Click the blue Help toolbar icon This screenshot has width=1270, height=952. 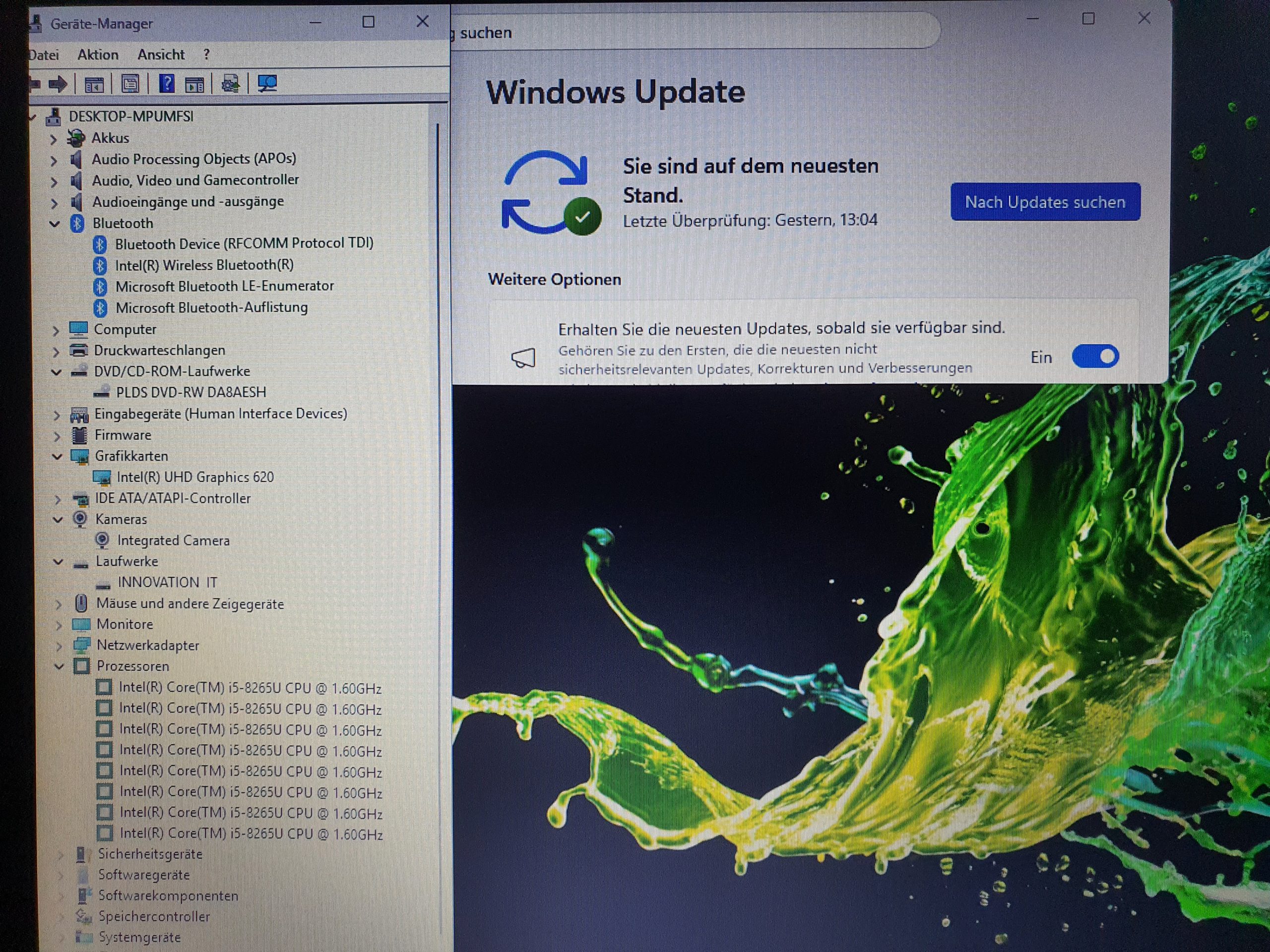pyautogui.click(x=167, y=84)
